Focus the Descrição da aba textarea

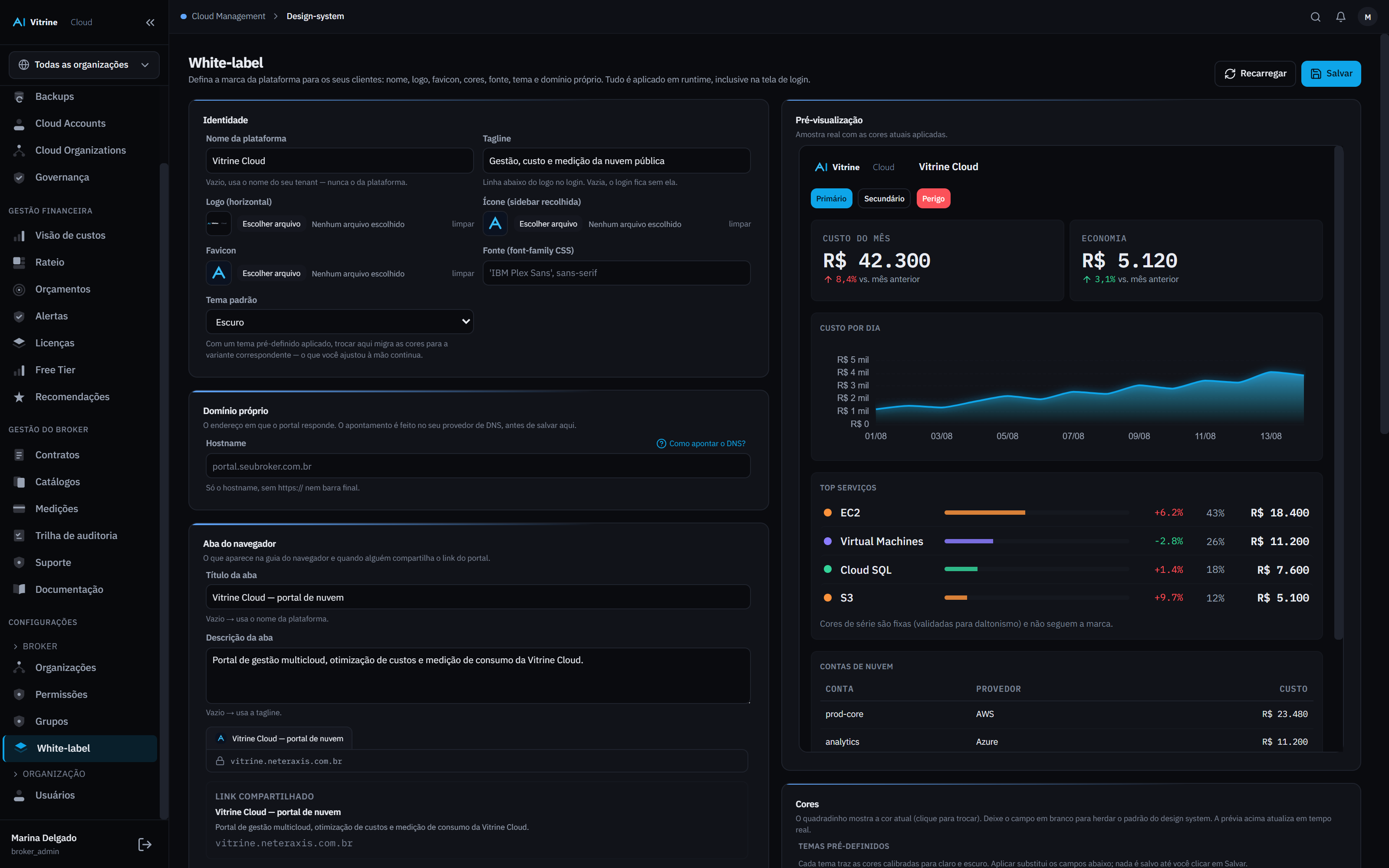[x=478, y=676]
